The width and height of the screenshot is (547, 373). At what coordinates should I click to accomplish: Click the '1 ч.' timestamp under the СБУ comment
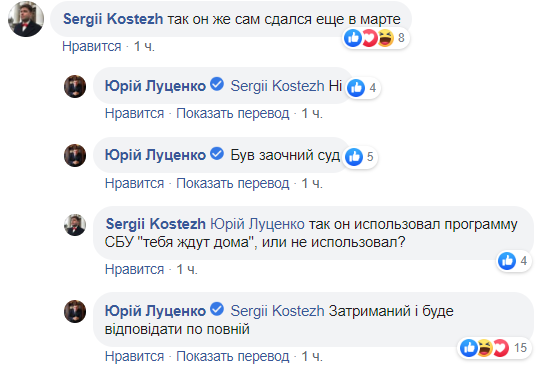click(187, 269)
